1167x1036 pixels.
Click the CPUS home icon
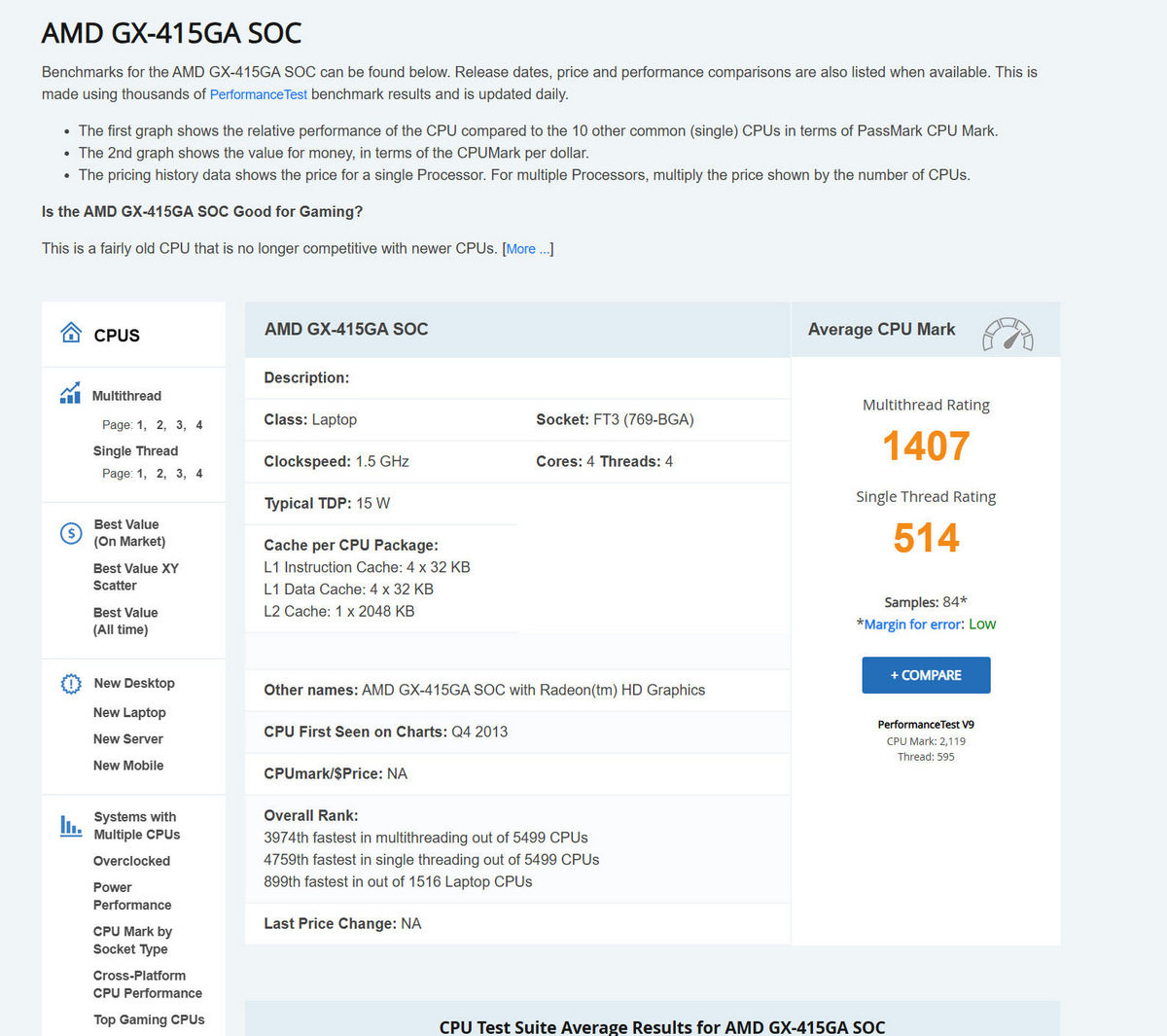[71, 333]
